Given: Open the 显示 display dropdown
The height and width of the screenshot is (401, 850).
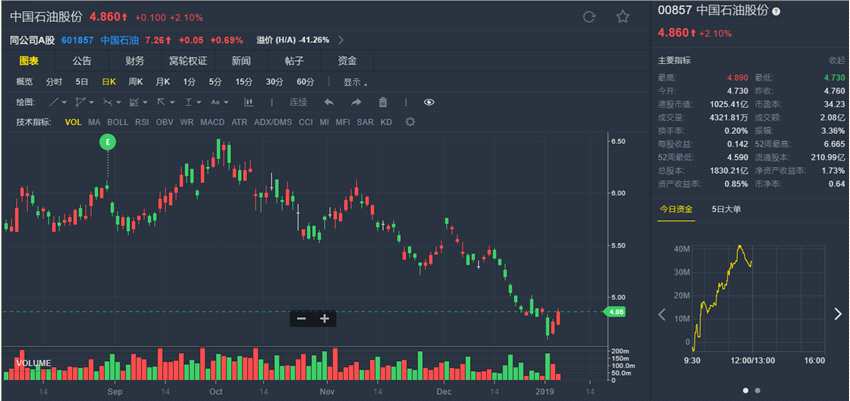Looking at the screenshot, I should 355,82.
